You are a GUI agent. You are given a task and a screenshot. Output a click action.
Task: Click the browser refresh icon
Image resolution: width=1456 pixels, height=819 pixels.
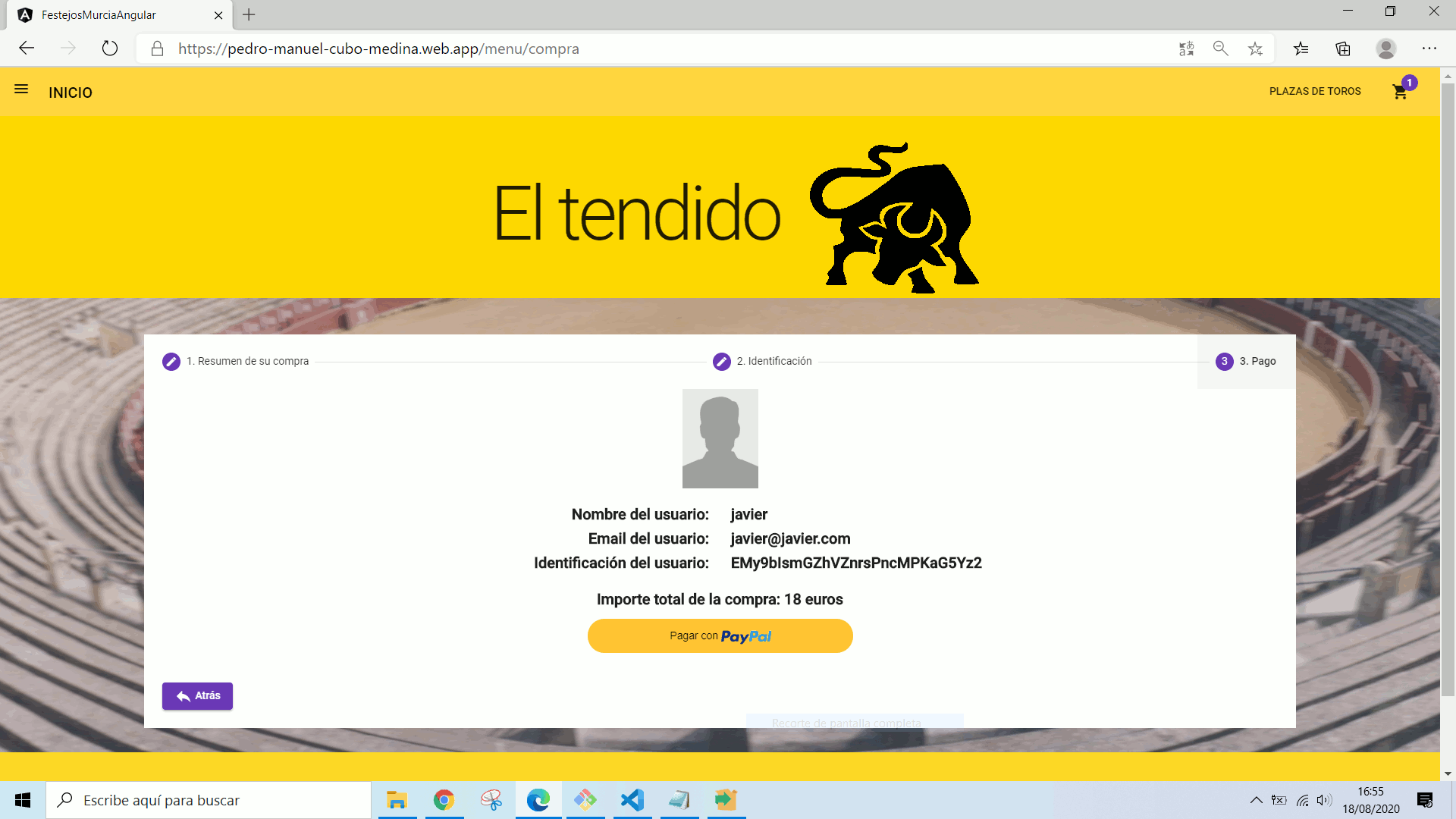[x=110, y=49]
